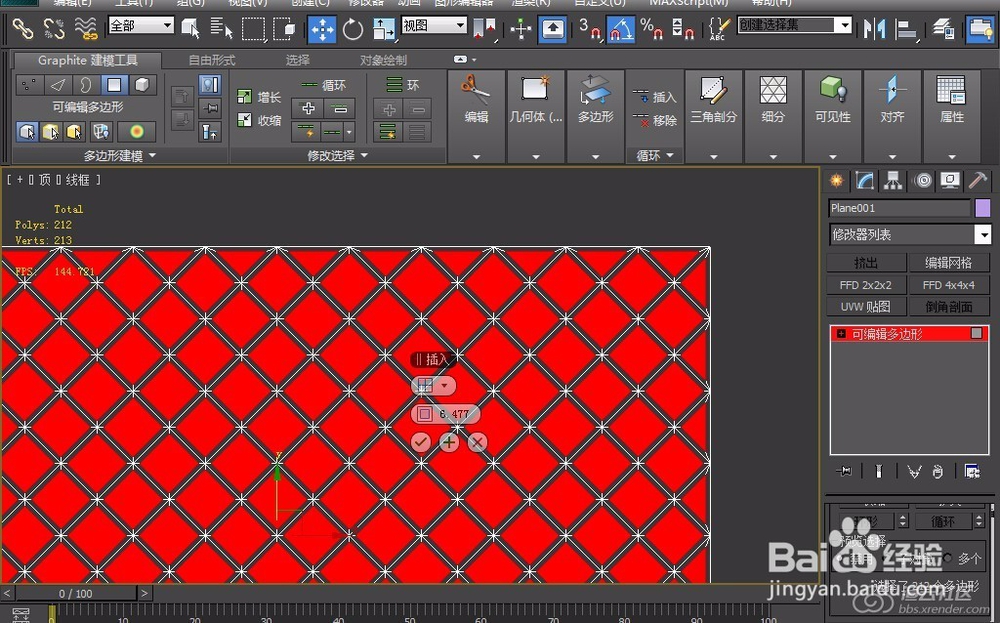The image size is (1000, 623).
Task: Click the Unlink Selection tool
Action: coord(54,28)
